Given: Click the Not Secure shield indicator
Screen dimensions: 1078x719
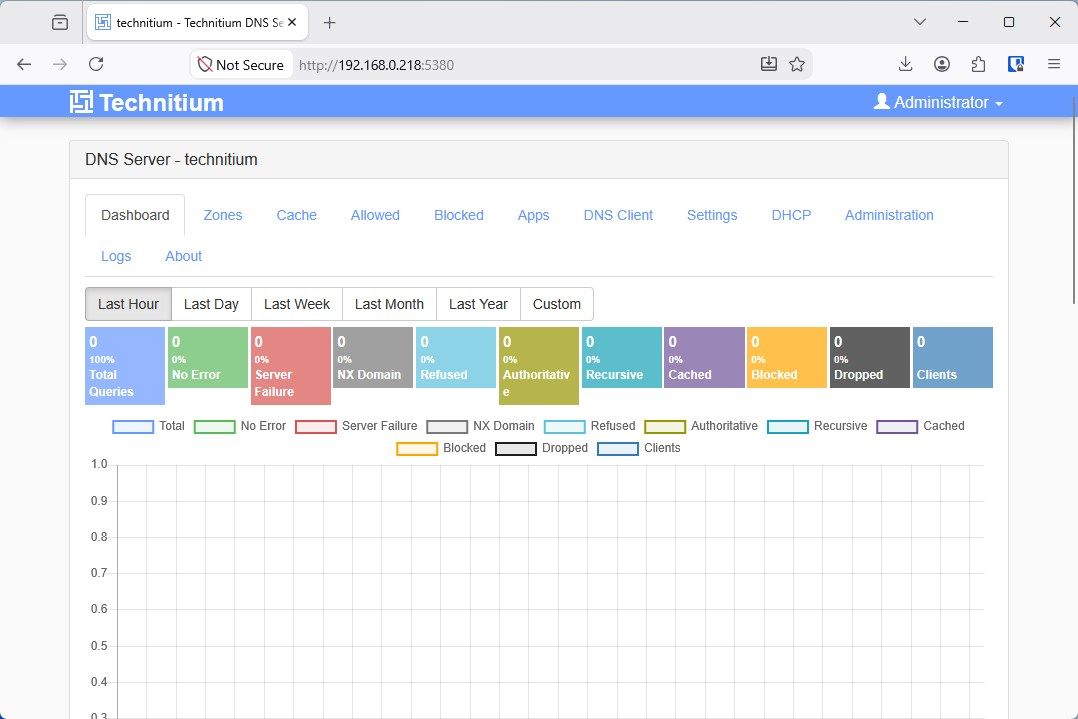Looking at the screenshot, I should (241, 65).
